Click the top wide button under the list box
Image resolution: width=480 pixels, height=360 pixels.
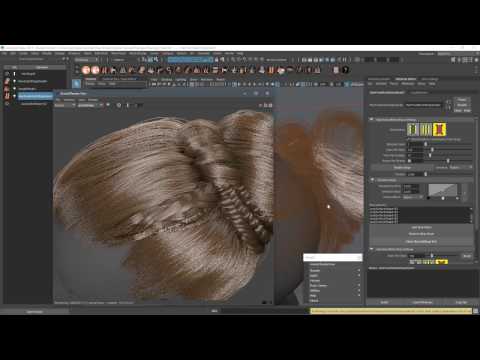click(421, 227)
